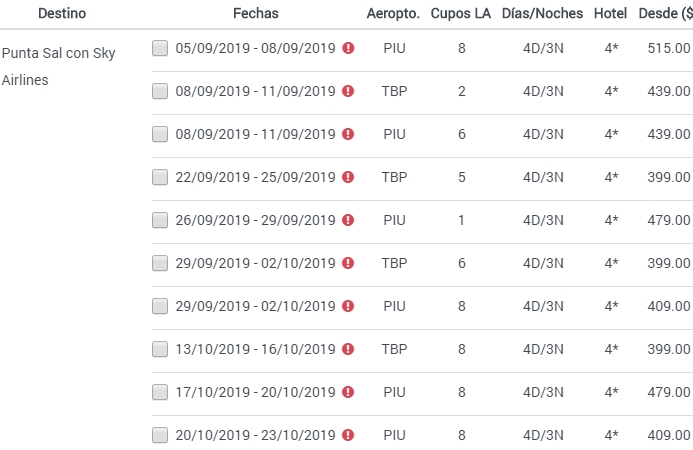Click the Punta Sal con Sky Airlines destination
The width and height of the screenshot is (693, 450).
(x=58, y=66)
